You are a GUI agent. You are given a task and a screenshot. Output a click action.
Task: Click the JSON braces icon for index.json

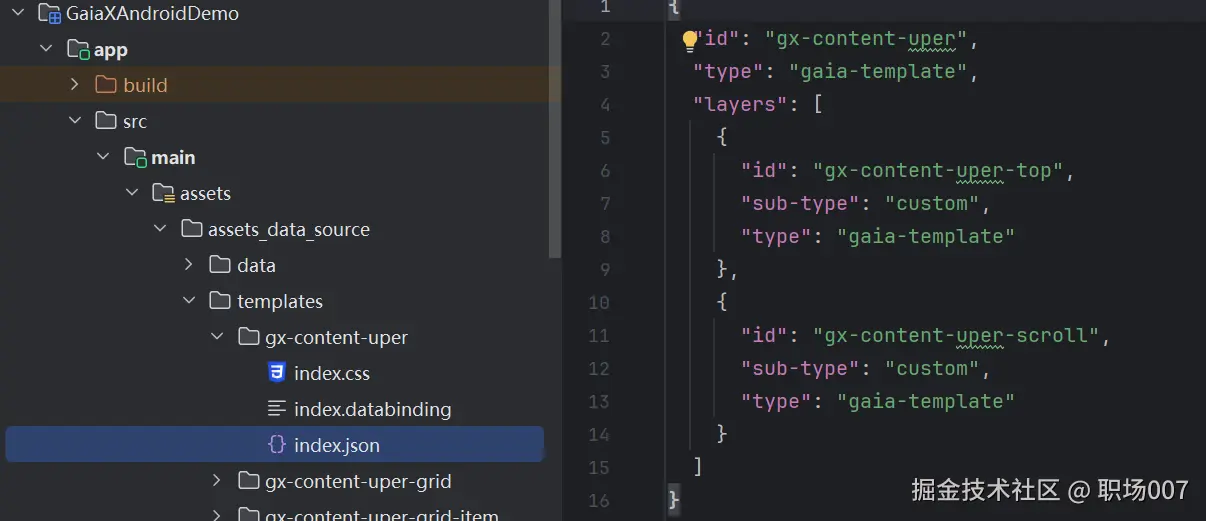pyautogui.click(x=277, y=445)
